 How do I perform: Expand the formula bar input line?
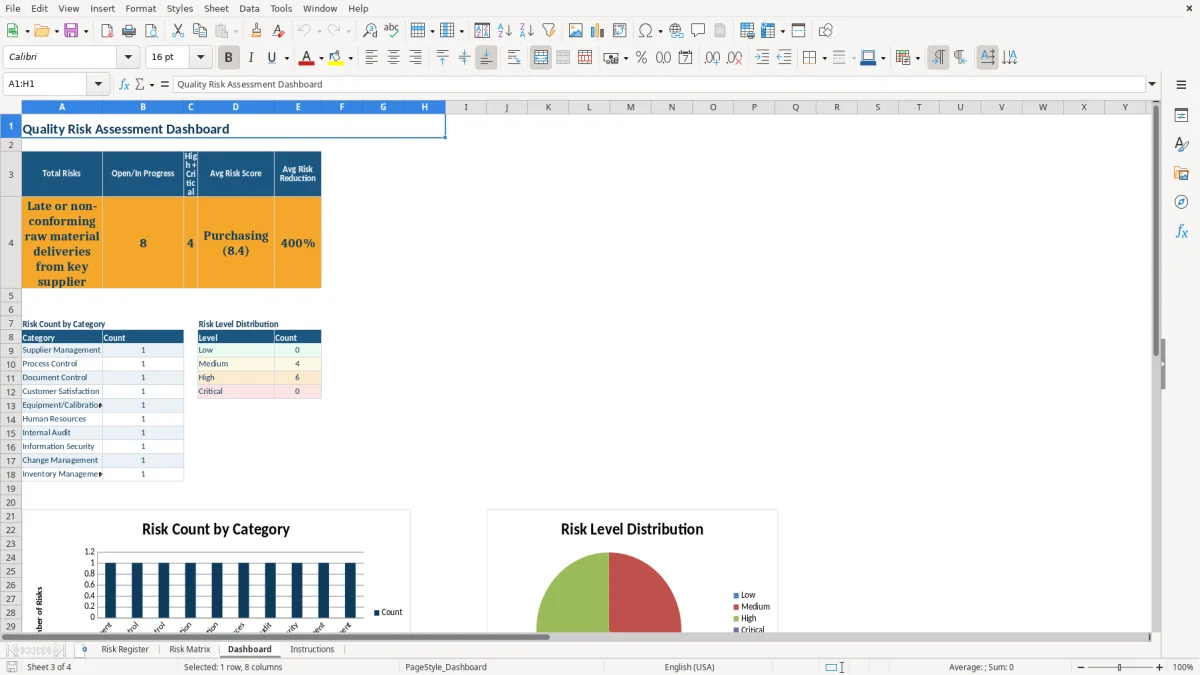(x=1152, y=84)
